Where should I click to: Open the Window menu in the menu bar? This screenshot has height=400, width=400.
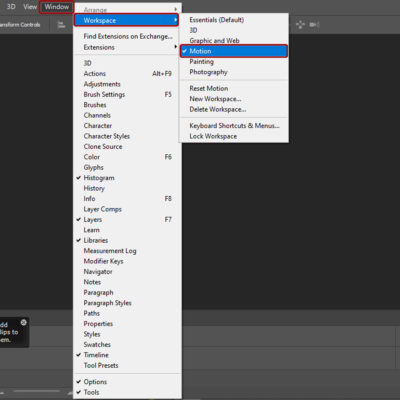pyautogui.click(x=56, y=7)
